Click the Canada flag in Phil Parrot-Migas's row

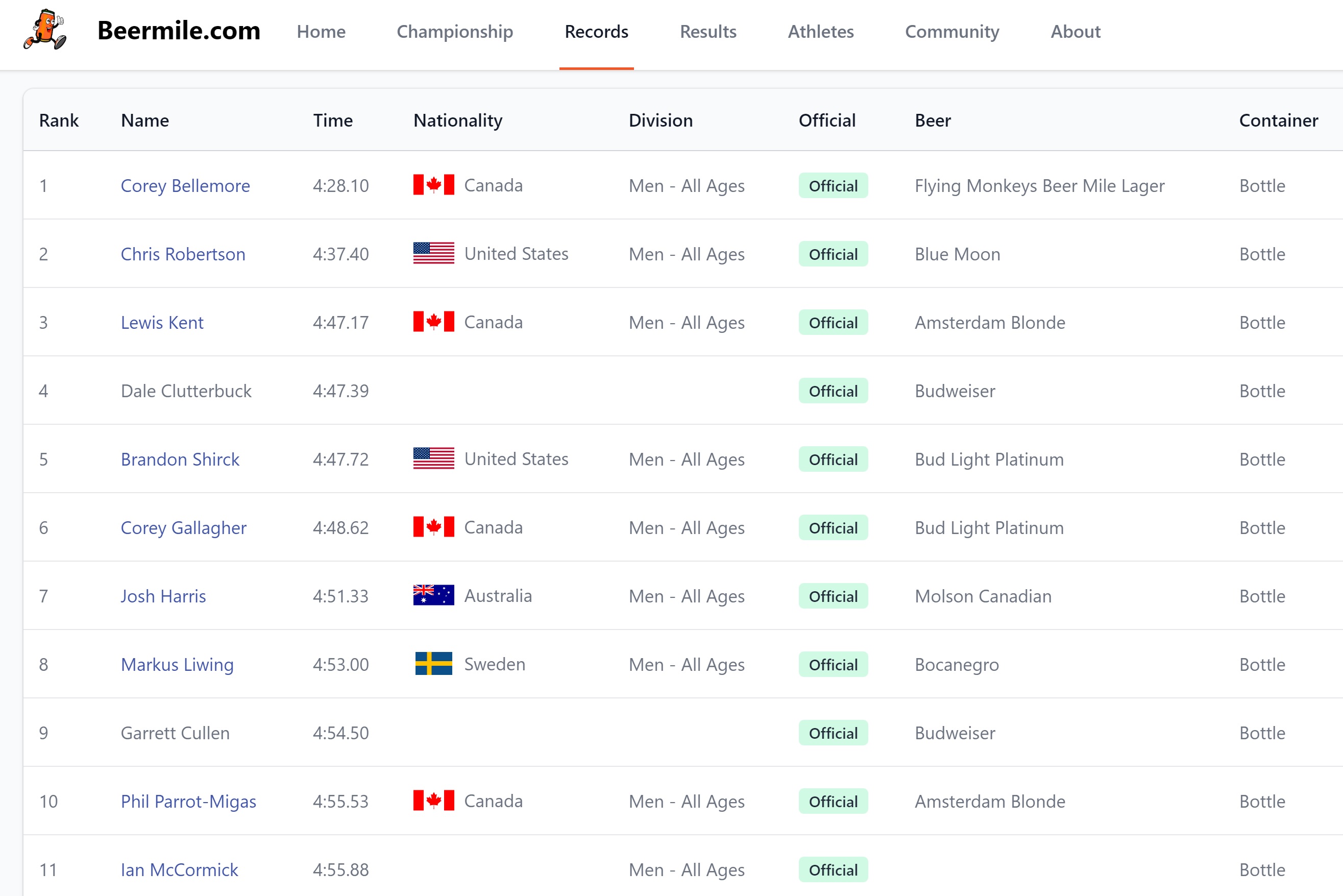click(x=433, y=801)
